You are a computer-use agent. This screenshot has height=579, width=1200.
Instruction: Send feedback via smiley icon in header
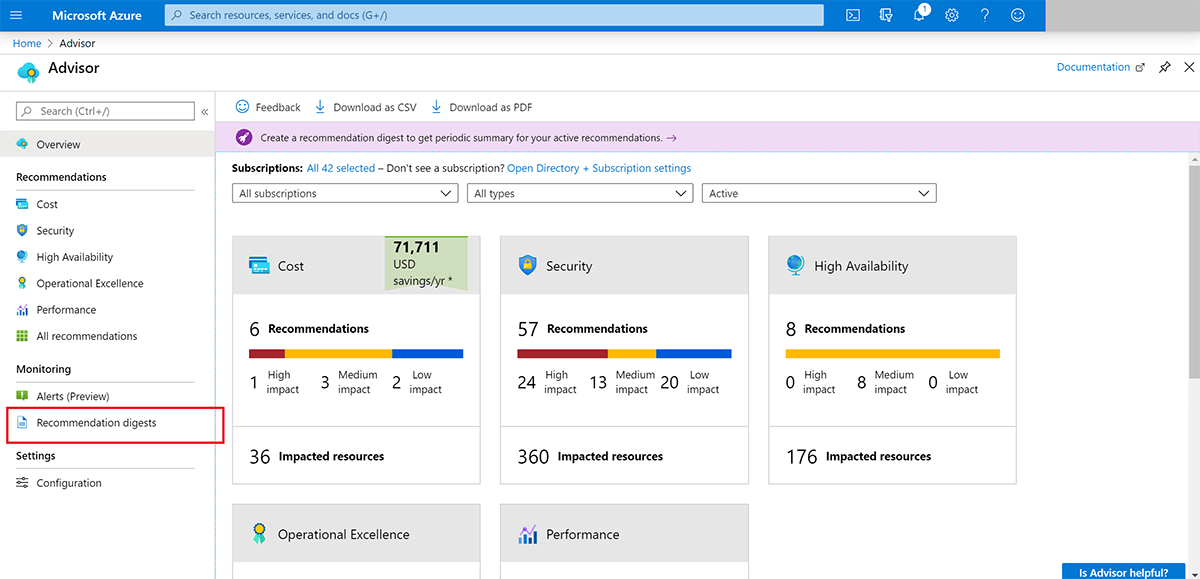click(1018, 15)
